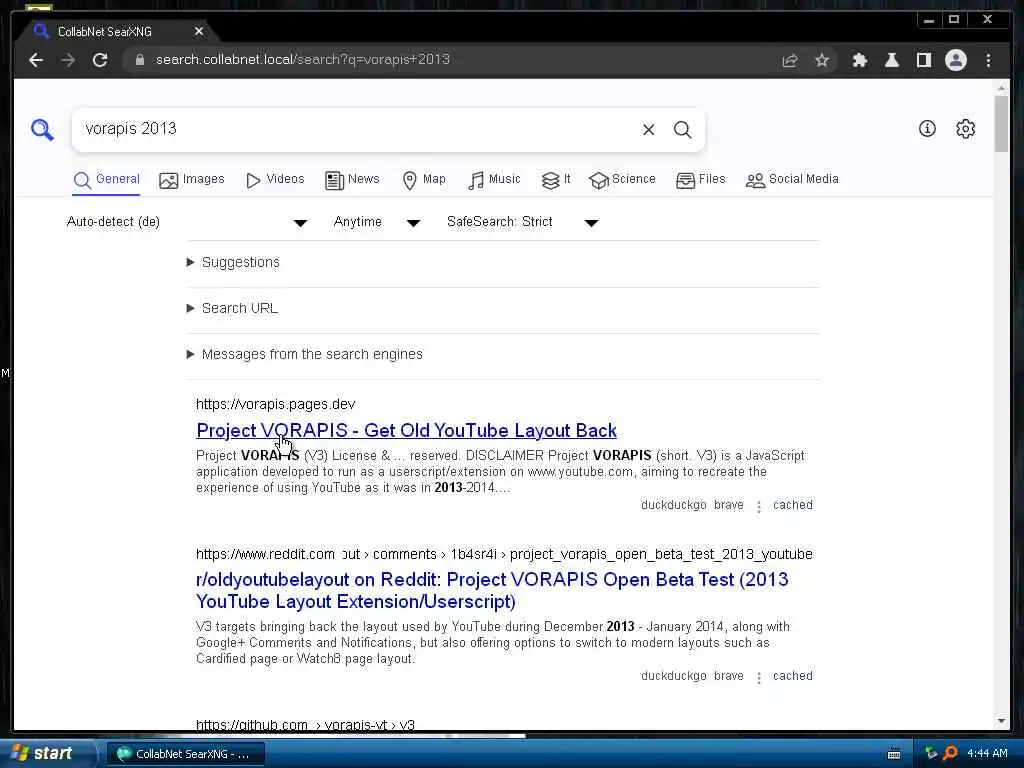Close the CollabNet SearXNG tab
Viewport: 1024px width, 768px height.
[199, 31]
